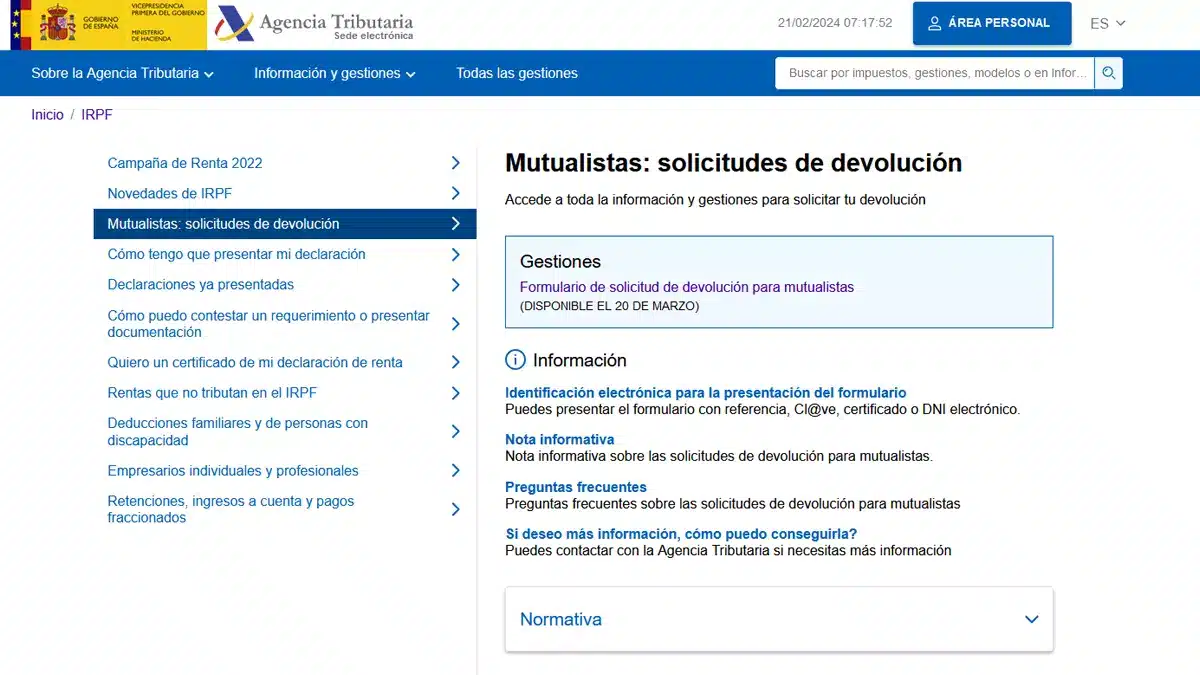This screenshot has width=1200, height=675.
Task: Open Formulario de solicitud de devolución link
Action: [687, 287]
